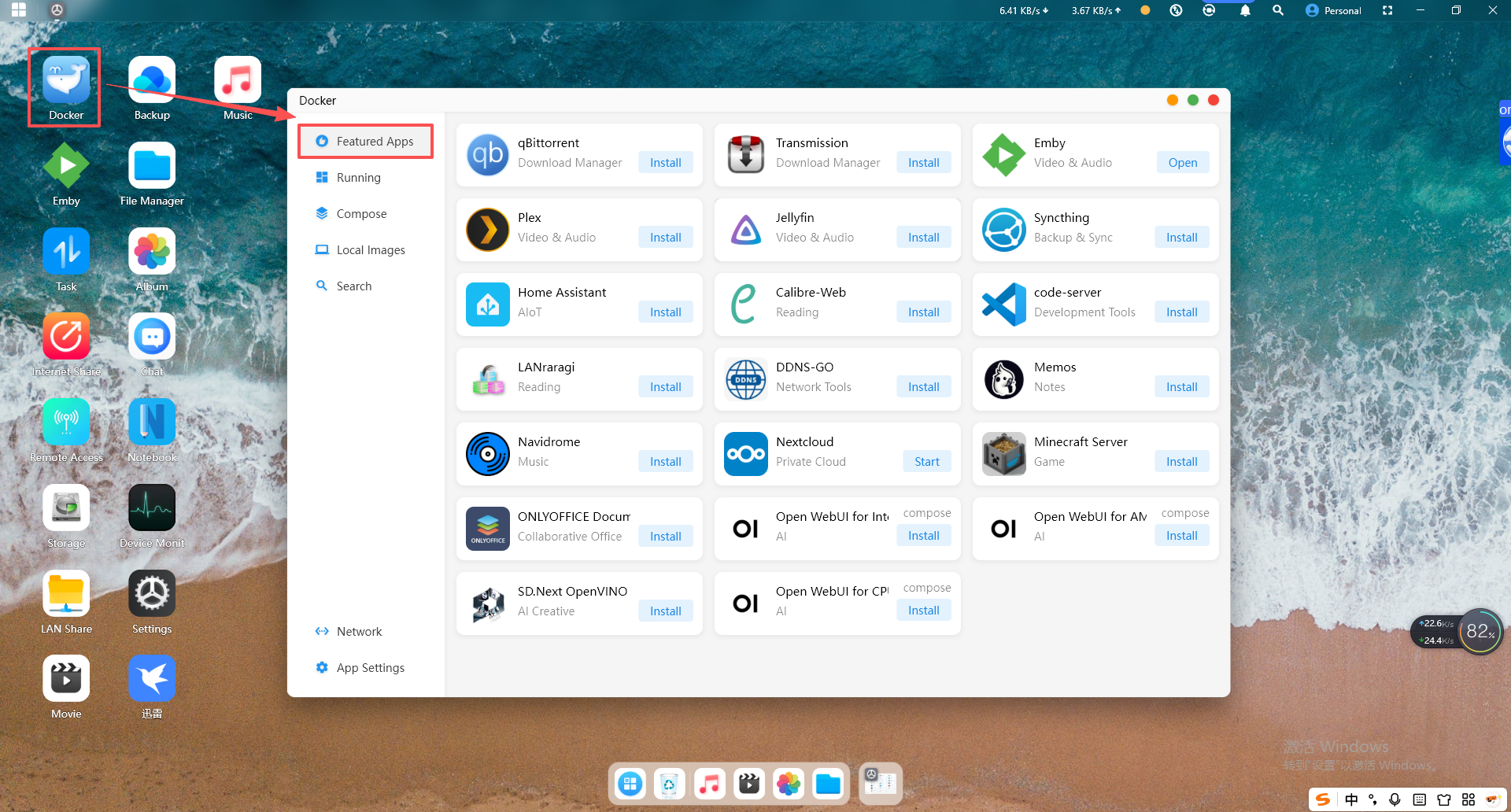Install Jellyfin
The width and height of the screenshot is (1511, 812).
(x=924, y=238)
